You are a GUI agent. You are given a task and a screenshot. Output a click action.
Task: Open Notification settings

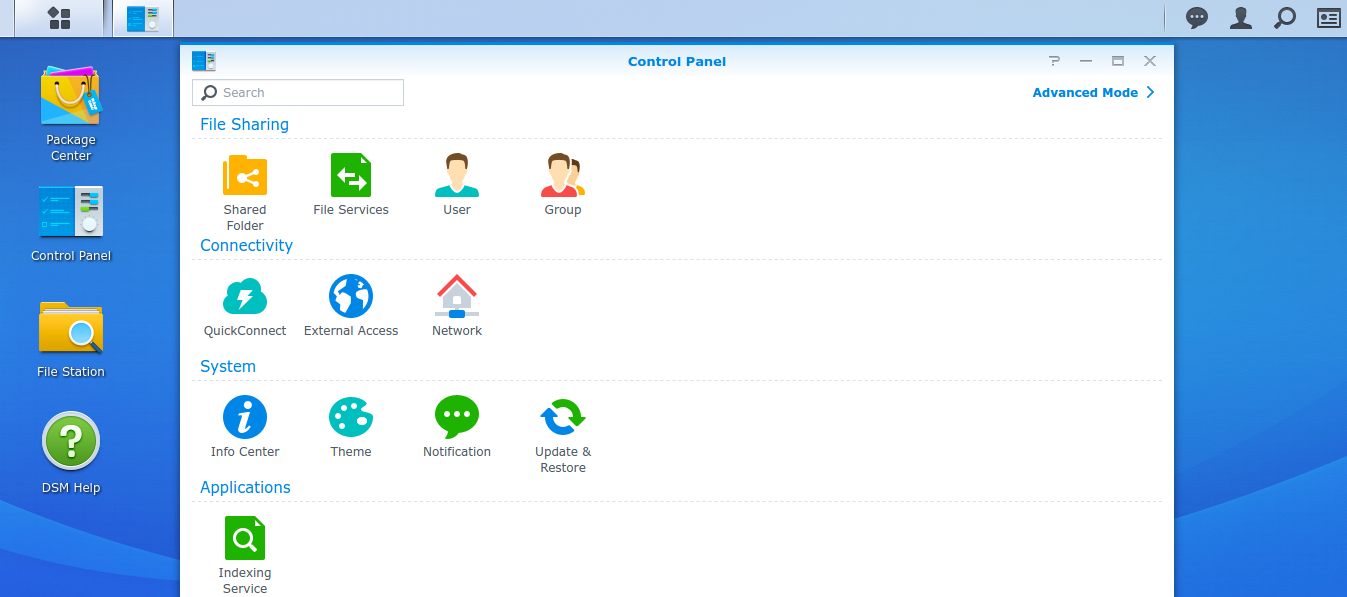tap(457, 418)
